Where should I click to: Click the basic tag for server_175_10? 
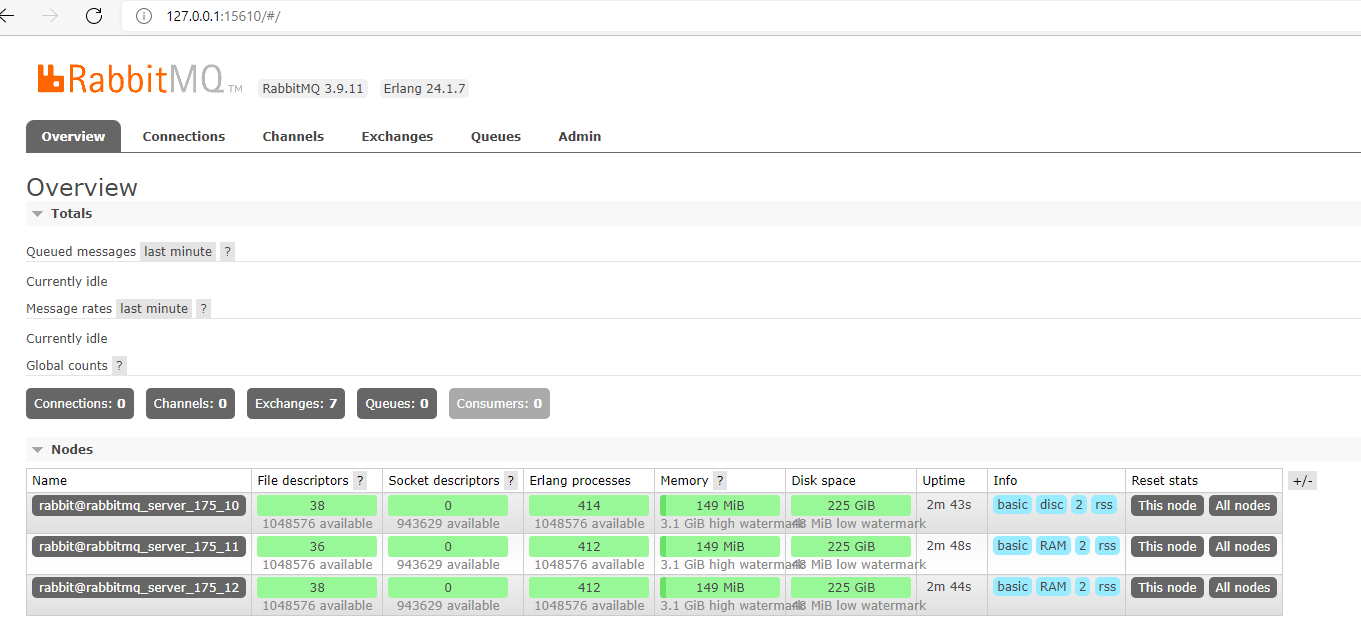1012,505
